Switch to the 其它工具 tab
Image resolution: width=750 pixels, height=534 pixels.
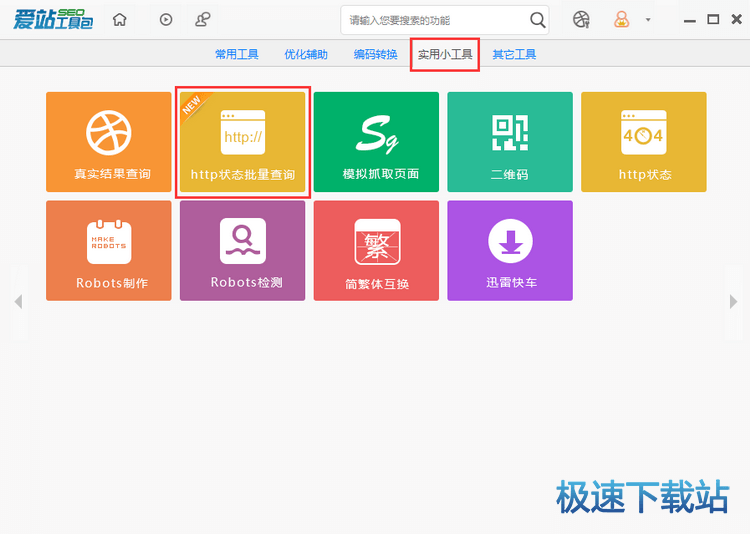[x=514, y=55]
